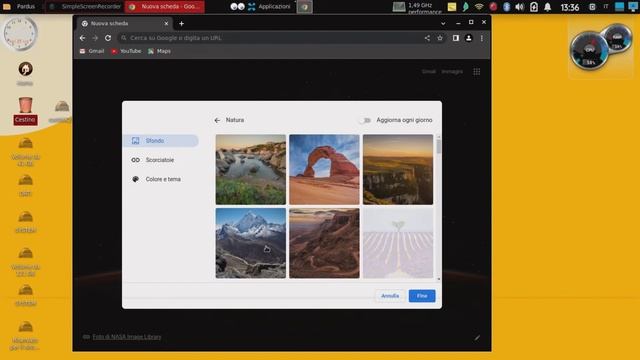Open a new Chrome tab with plus
The image size is (640, 360).
tap(182, 24)
